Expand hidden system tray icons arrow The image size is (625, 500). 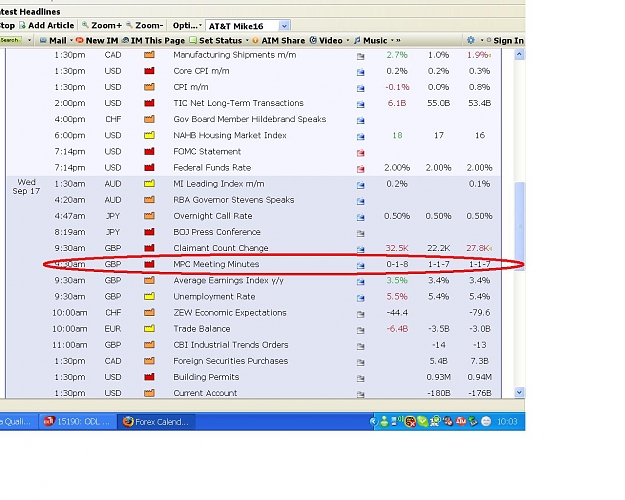(373, 421)
